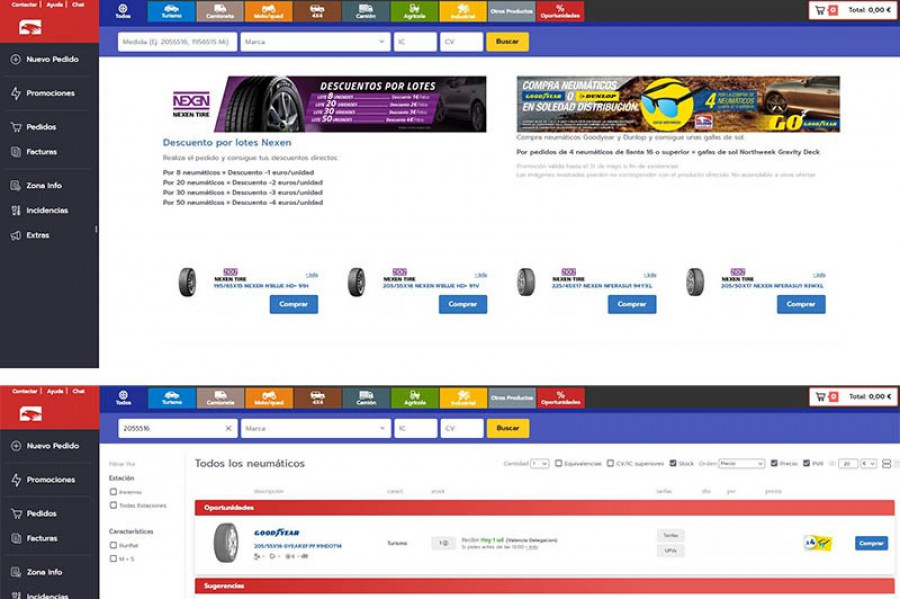
Task: Tick the CV/IC superiores checkbox
Action: 611,463
